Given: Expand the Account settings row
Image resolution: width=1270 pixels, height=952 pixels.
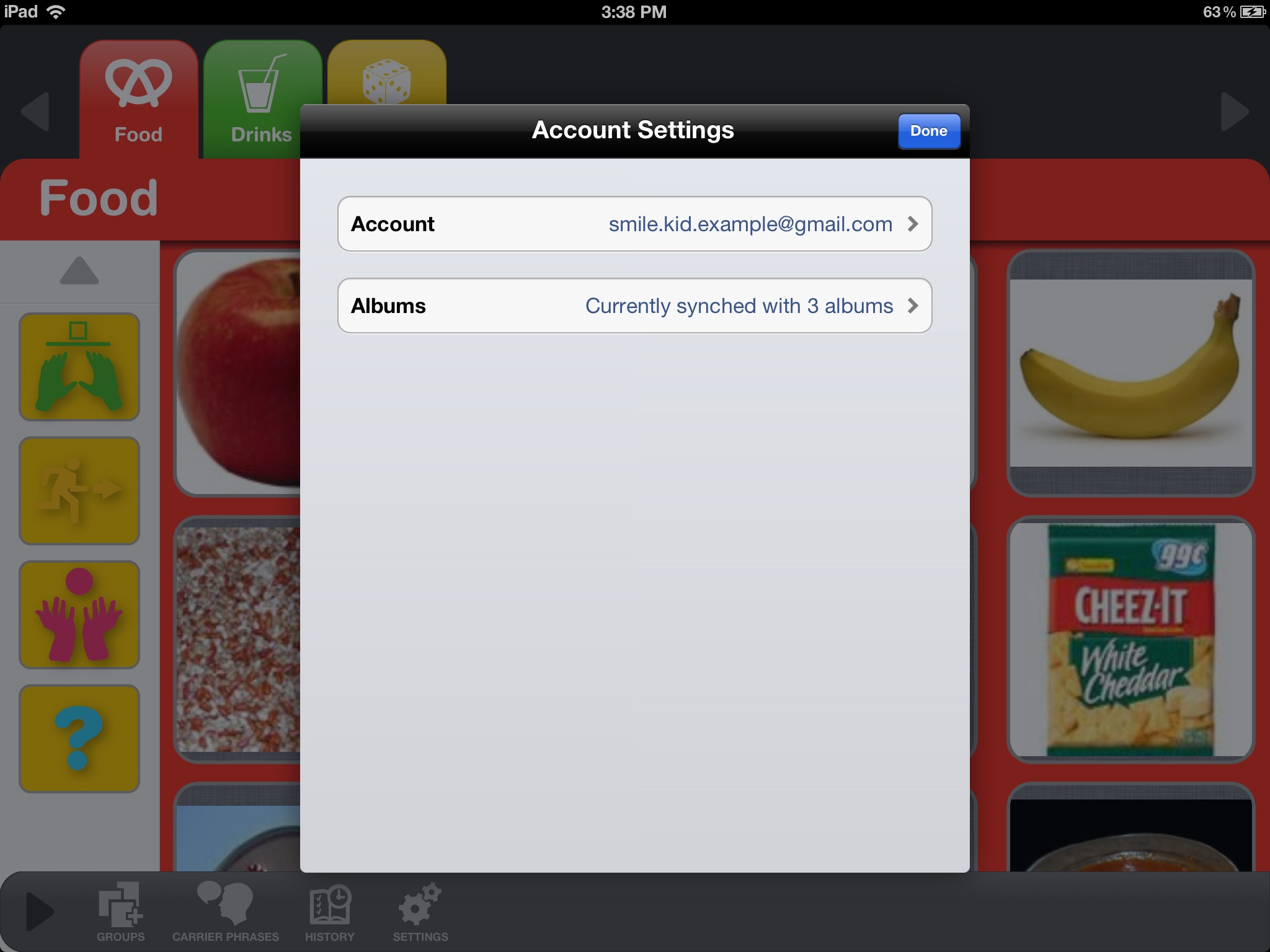Looking at the screenshot, I should pos(634,223).
